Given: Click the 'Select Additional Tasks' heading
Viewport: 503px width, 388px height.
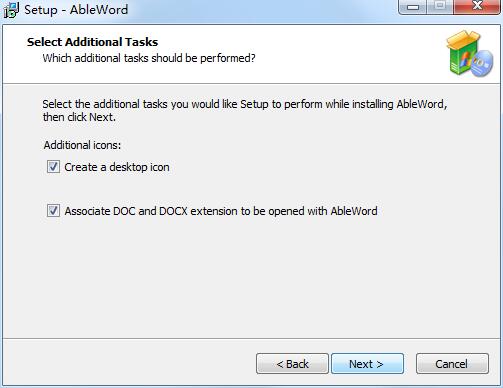Looking at the screenshot, I should point(93,42).
